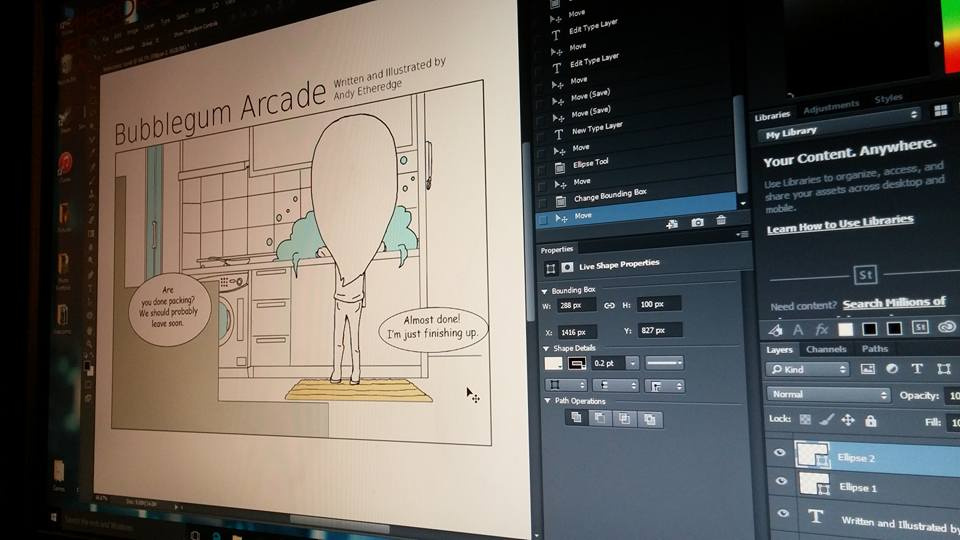Image resolution: width=960 pixels, height=540 pixels.
Task: Open the Normal blend mode dropdown
Action: (828, 394)
